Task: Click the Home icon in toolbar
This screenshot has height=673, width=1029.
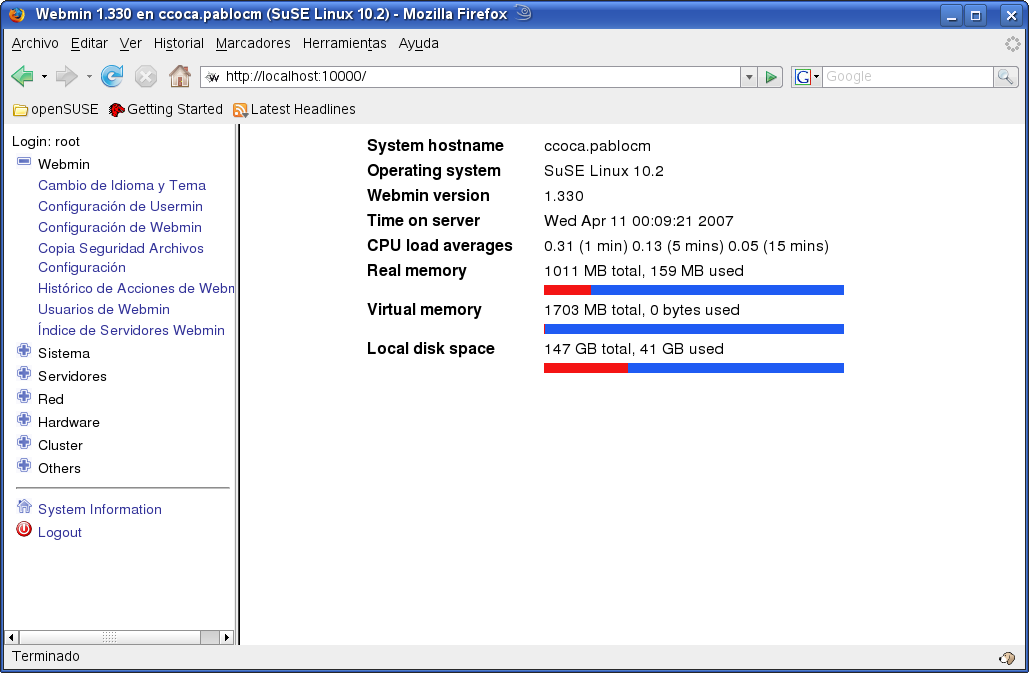Action: click(x=180, y=77)
